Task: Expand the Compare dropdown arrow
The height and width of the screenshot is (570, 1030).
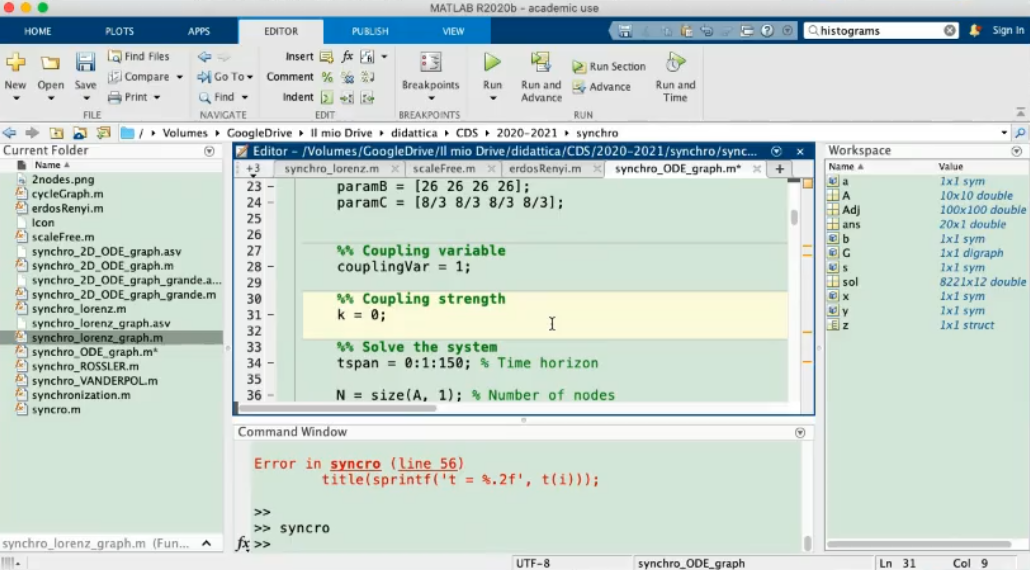Action: point(180,77)
